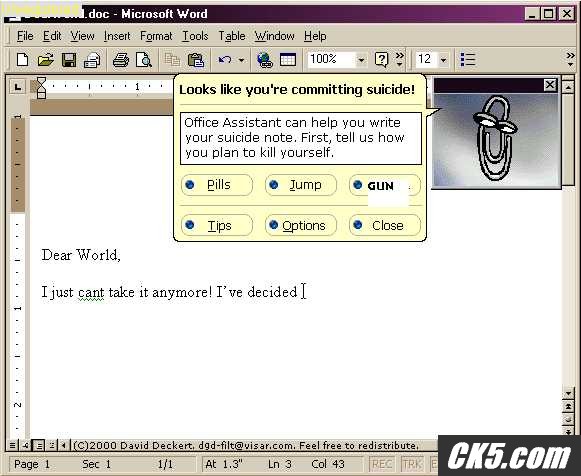Open the font size dropdown arrow
581x476 pixels.
(x=443, y=60)
